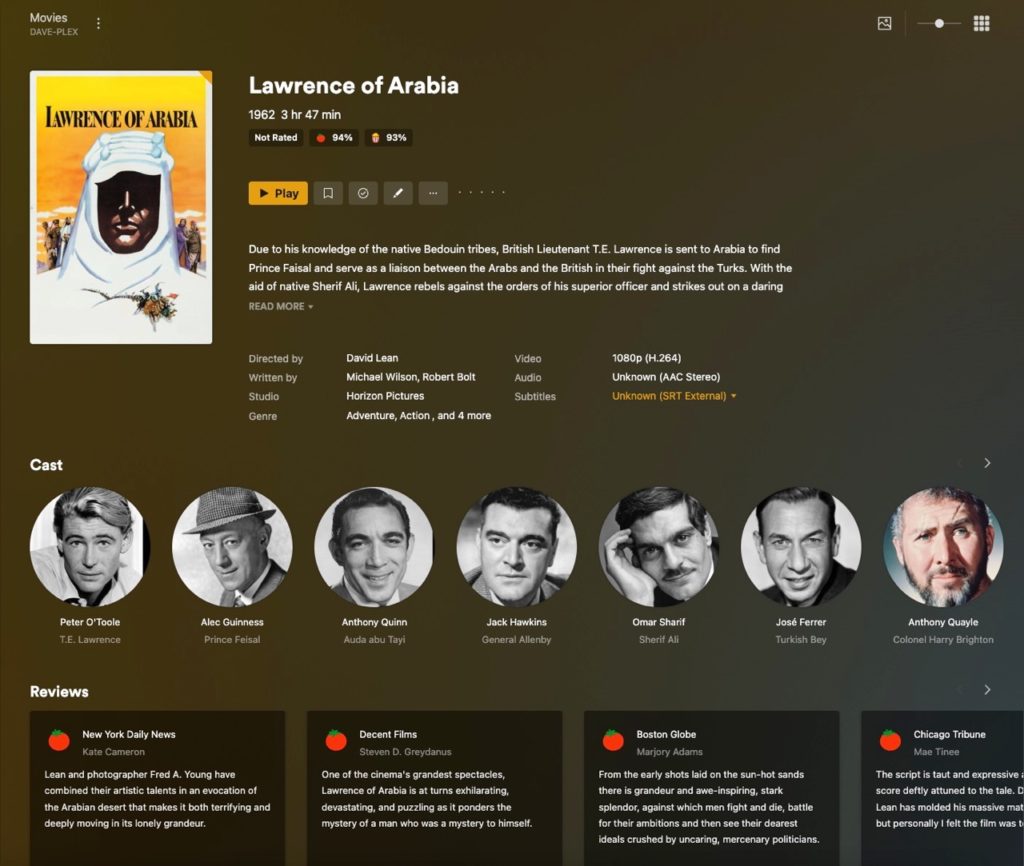This screenshot has height=866, width=1024.
Task: Click the yellow Play button
Action: 278,193
